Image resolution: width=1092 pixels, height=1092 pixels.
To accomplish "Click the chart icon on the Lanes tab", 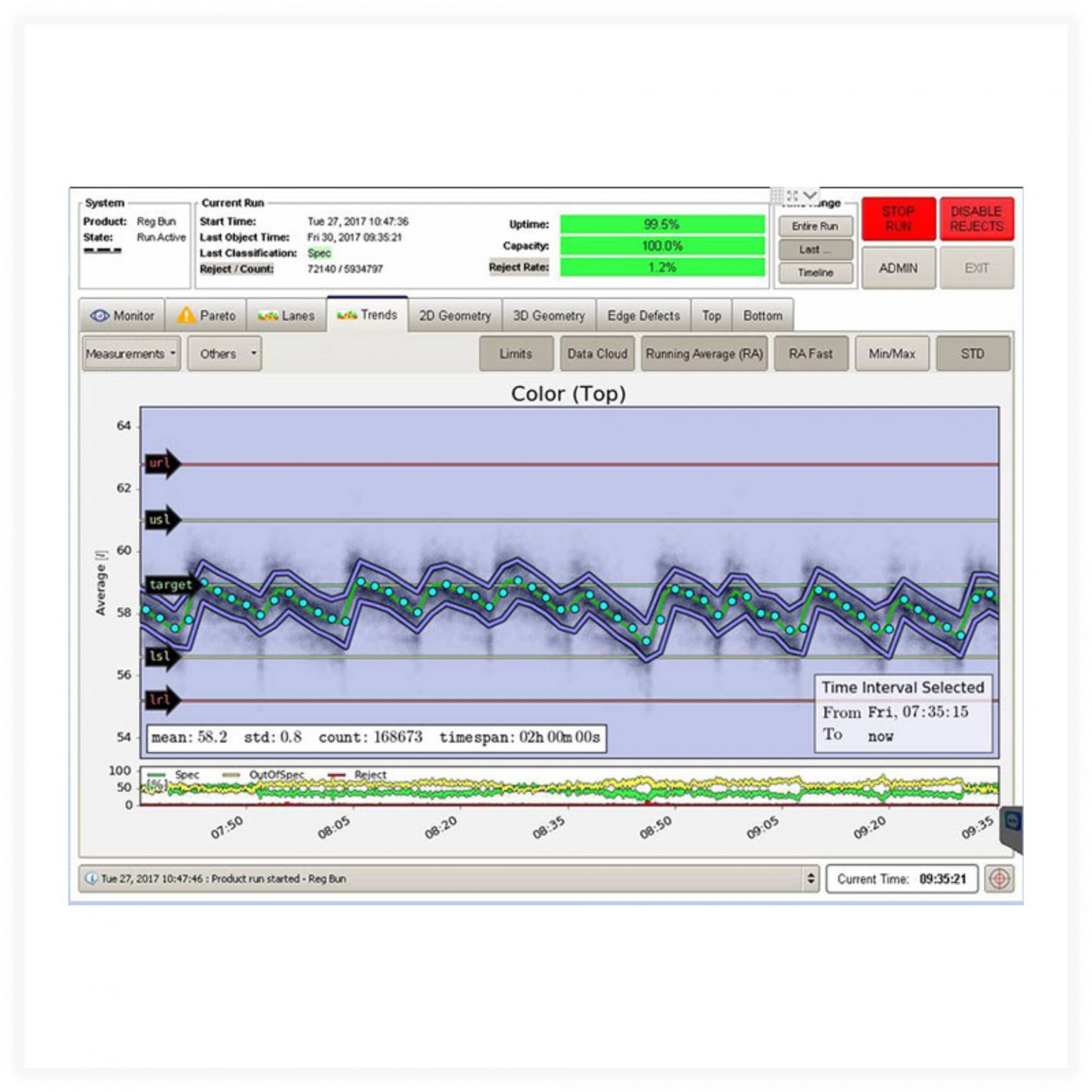I will [268, 316].
